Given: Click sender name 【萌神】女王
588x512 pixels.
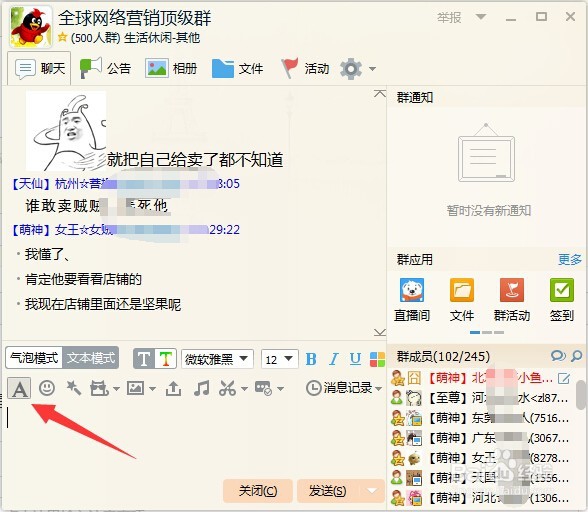Looking at the screenshot, I should (62, 230).
